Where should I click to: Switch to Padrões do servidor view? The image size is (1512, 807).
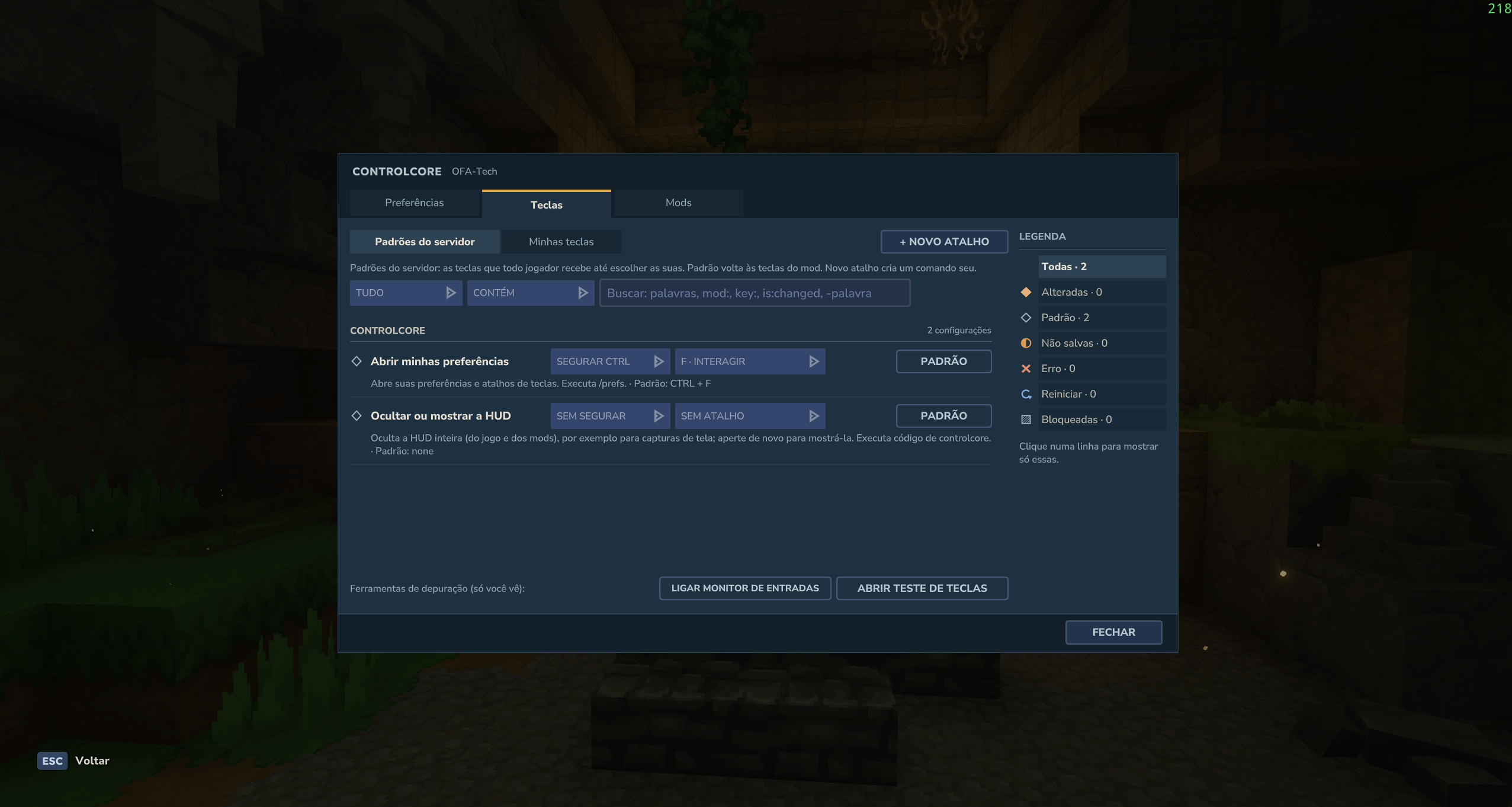pos(425,242)
